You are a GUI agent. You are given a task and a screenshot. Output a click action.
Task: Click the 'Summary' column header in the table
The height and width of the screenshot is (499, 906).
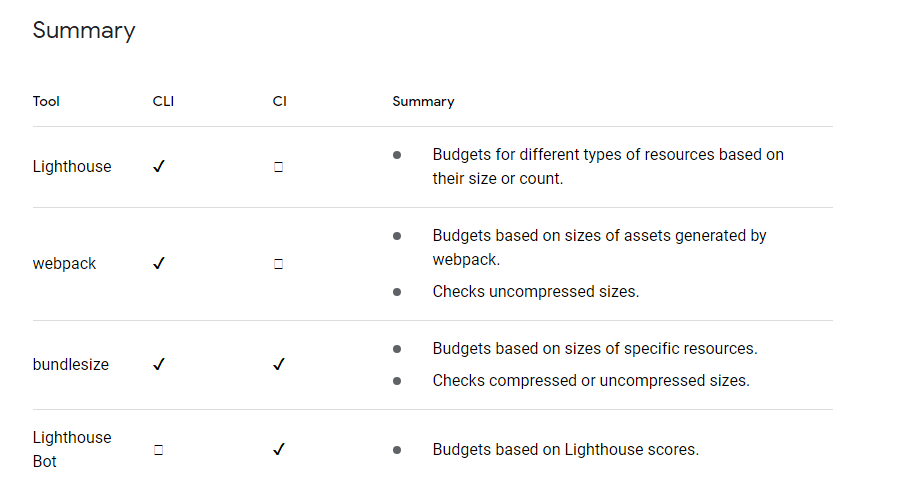[423, 101]
